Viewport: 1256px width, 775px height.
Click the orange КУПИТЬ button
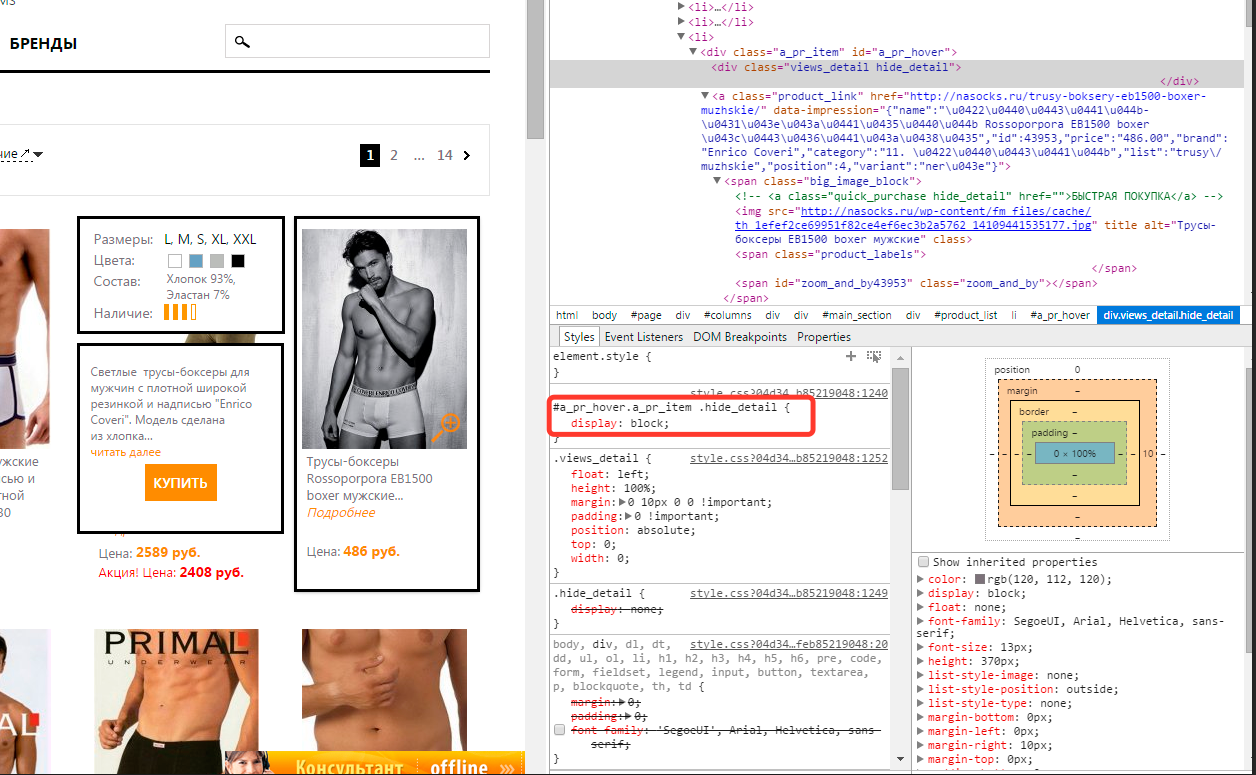tap(180, 483)
